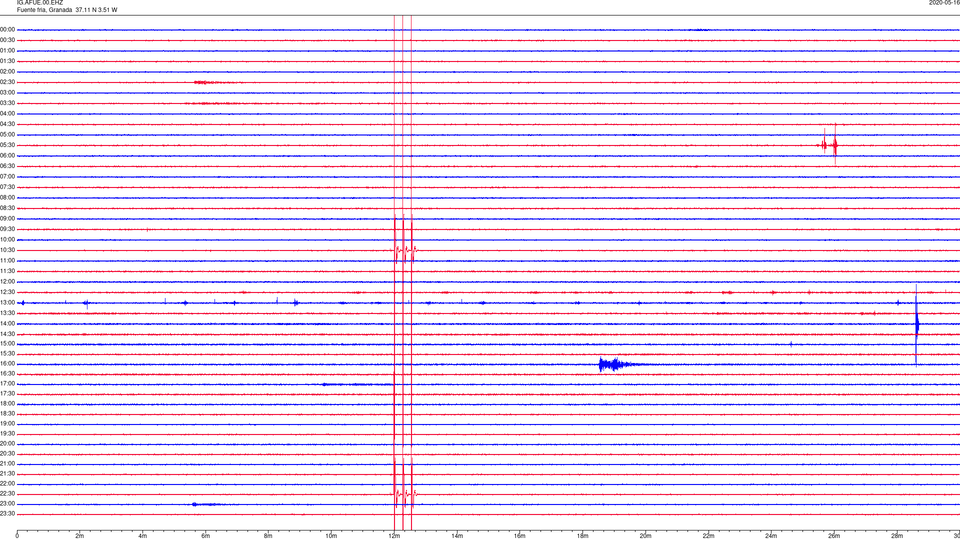Image resolution: width=960 pixels, height=540 pixels.
Task: Click the 06:00 time label
Action: 7,156
